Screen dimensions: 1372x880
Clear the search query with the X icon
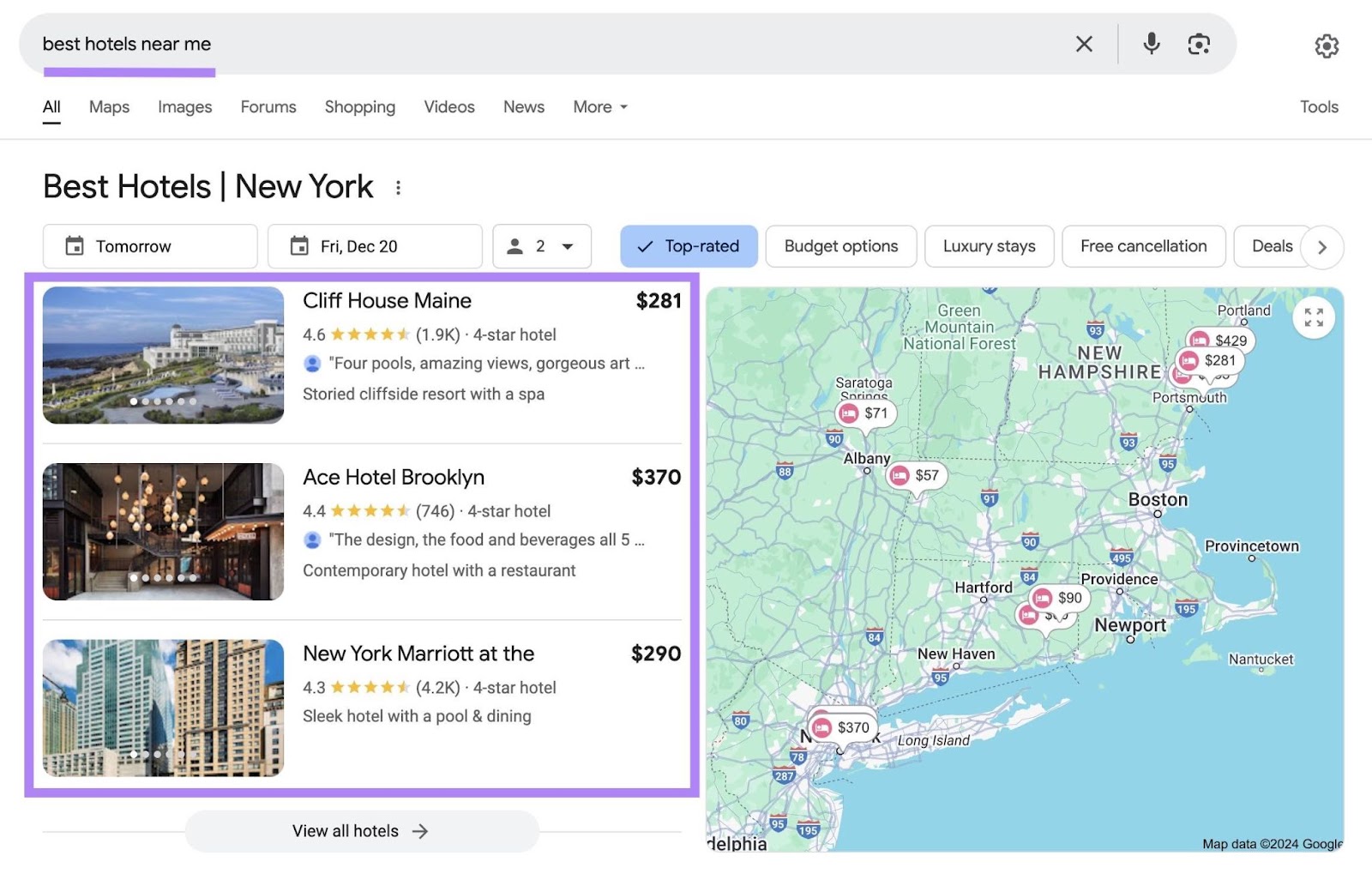[x=1084, y=44]
